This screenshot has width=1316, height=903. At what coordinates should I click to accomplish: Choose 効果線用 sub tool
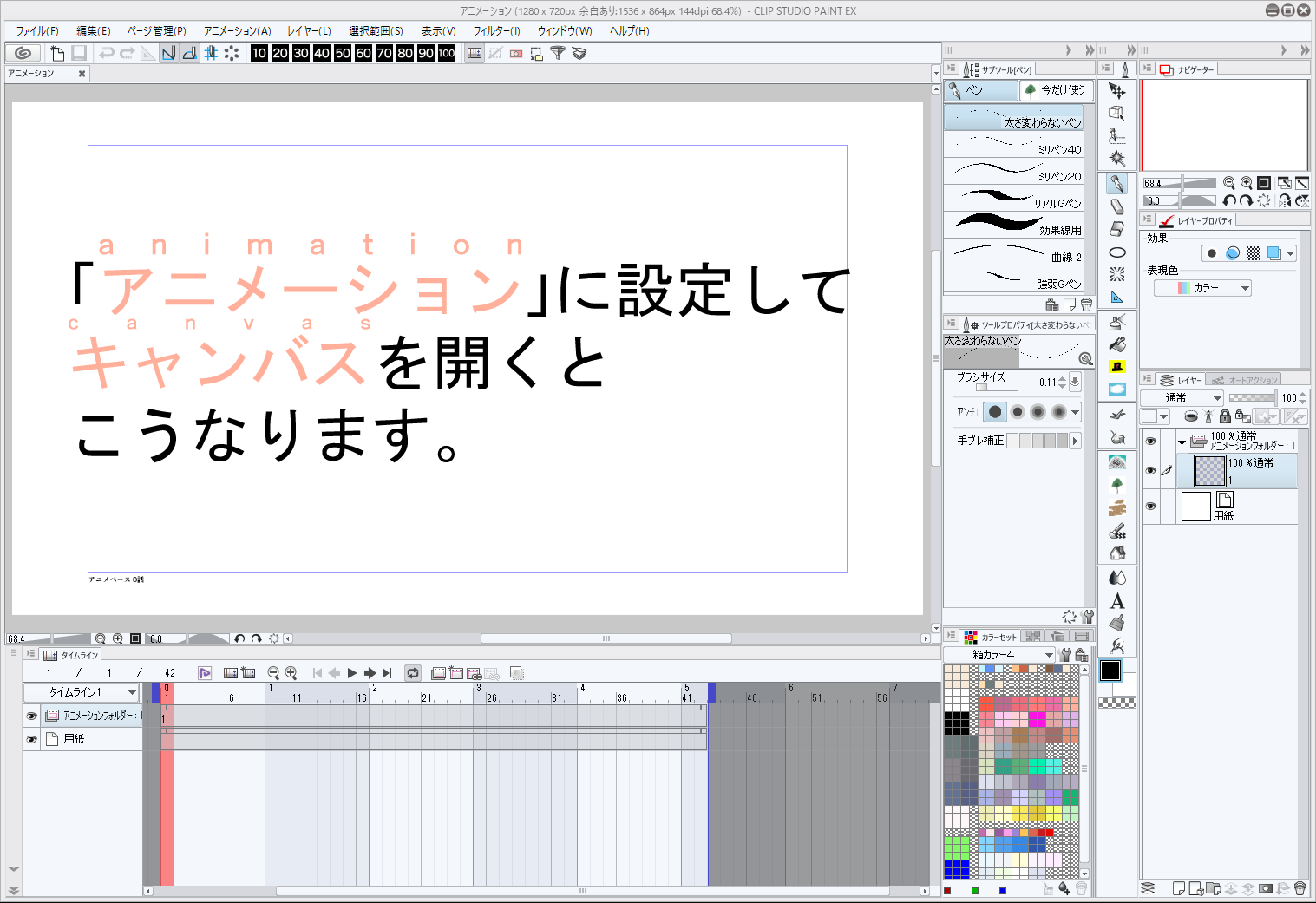(x=1013, y=226)
